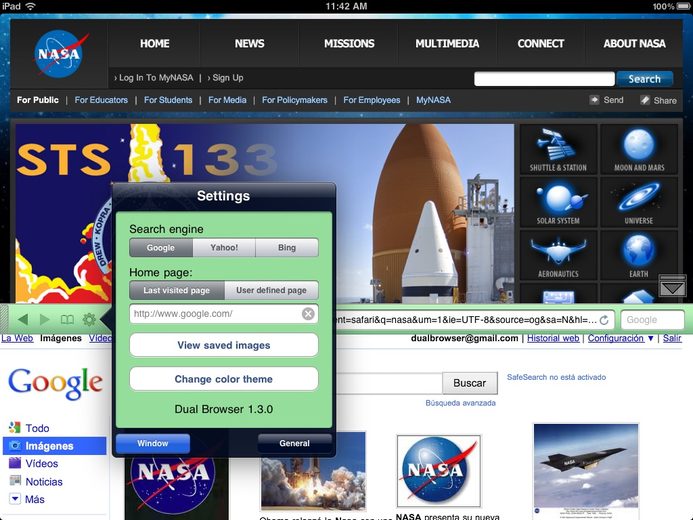Open Historial web link
This screenshot has width=693, height=520.
[553, 338]
